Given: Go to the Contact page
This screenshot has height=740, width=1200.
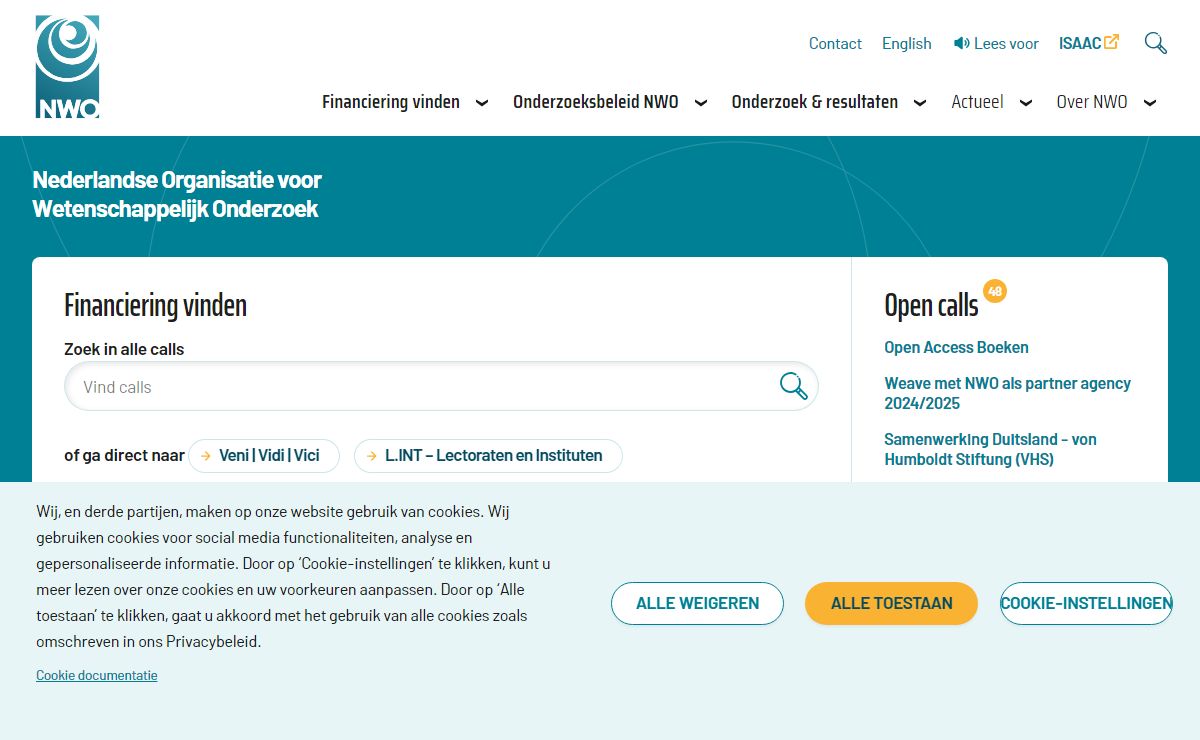Looking at the screenshot, I should tap(835, 43).
